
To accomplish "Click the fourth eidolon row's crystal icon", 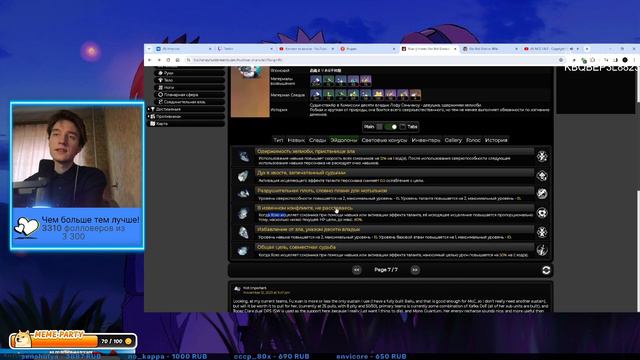I will [x=244, y=213].
